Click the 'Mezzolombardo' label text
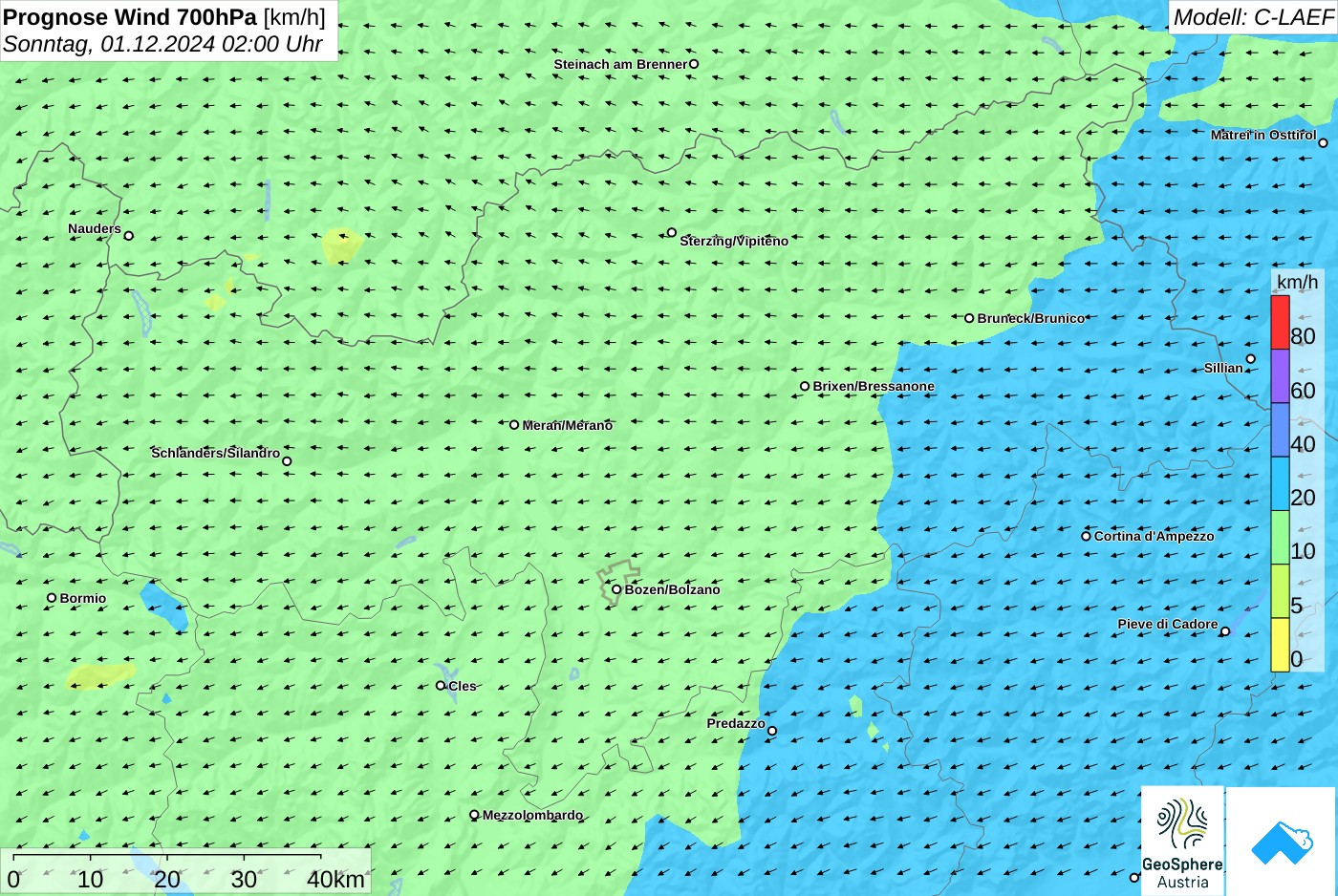 (x=532, y=815)
